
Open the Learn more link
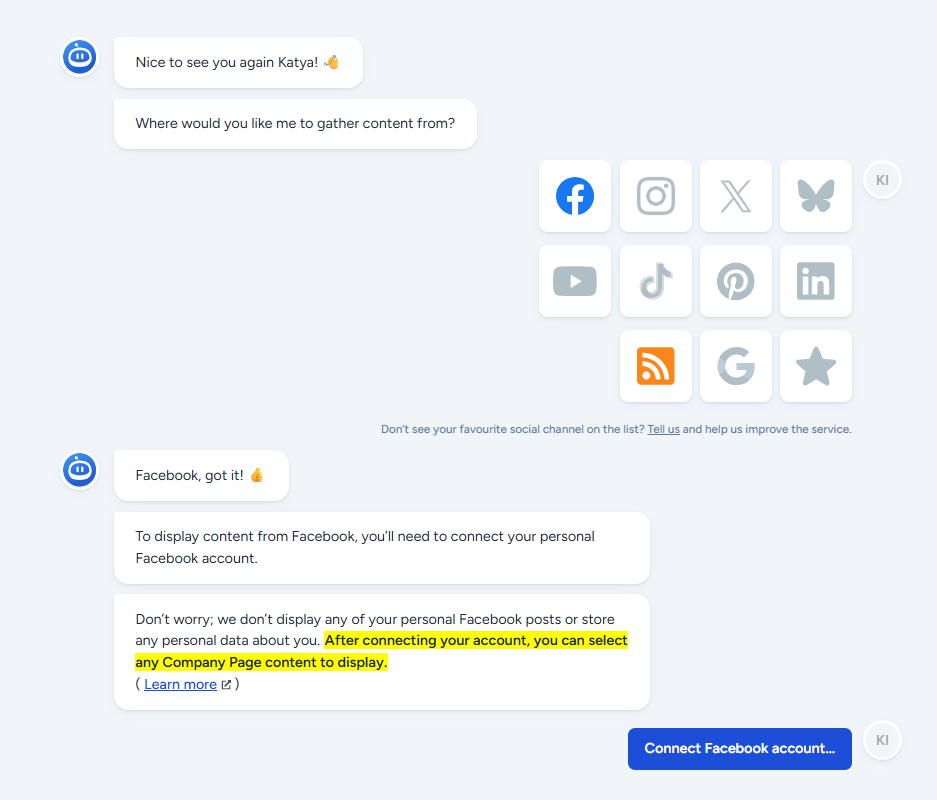point(180,684)
